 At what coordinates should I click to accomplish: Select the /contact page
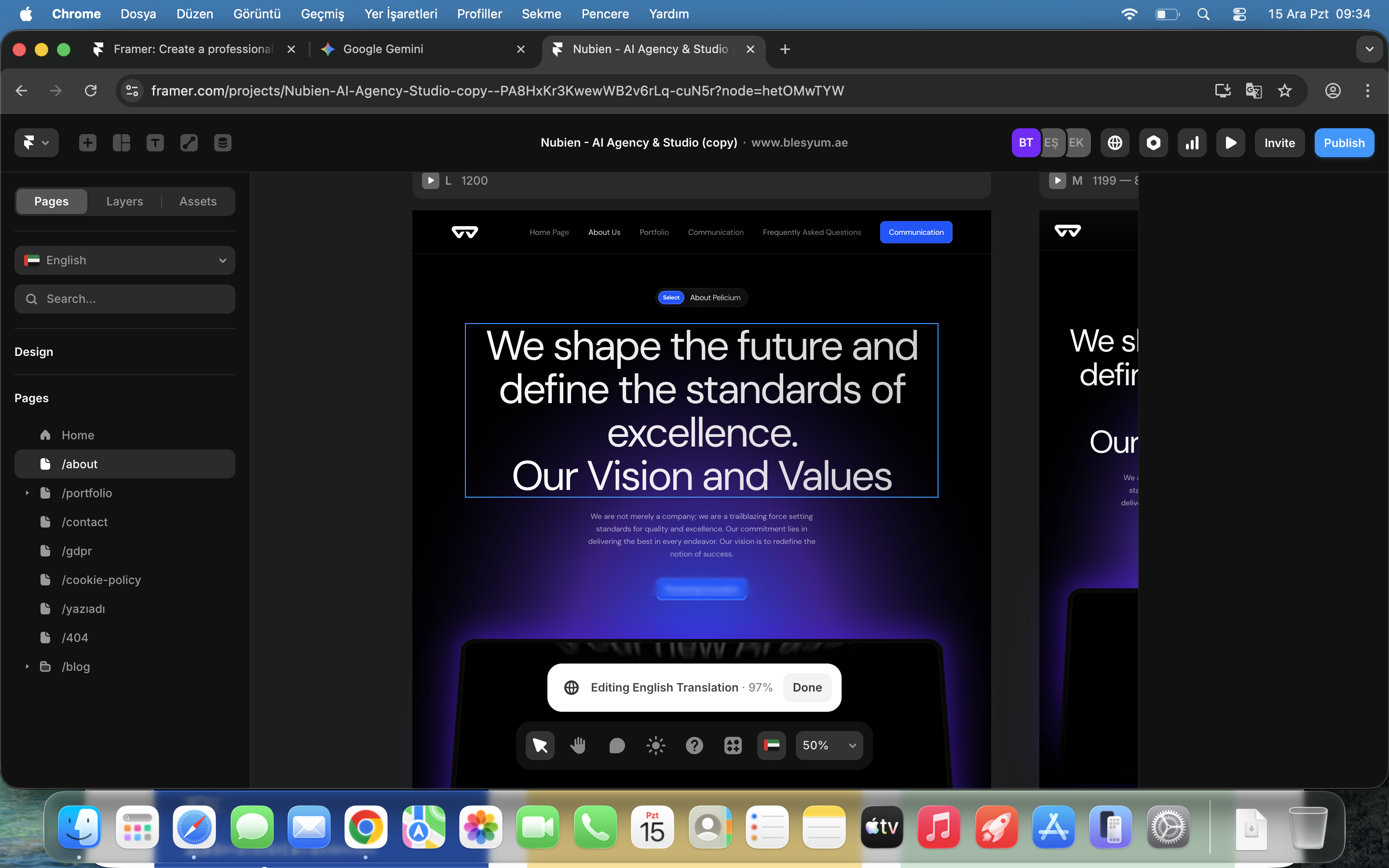(84, 522)
